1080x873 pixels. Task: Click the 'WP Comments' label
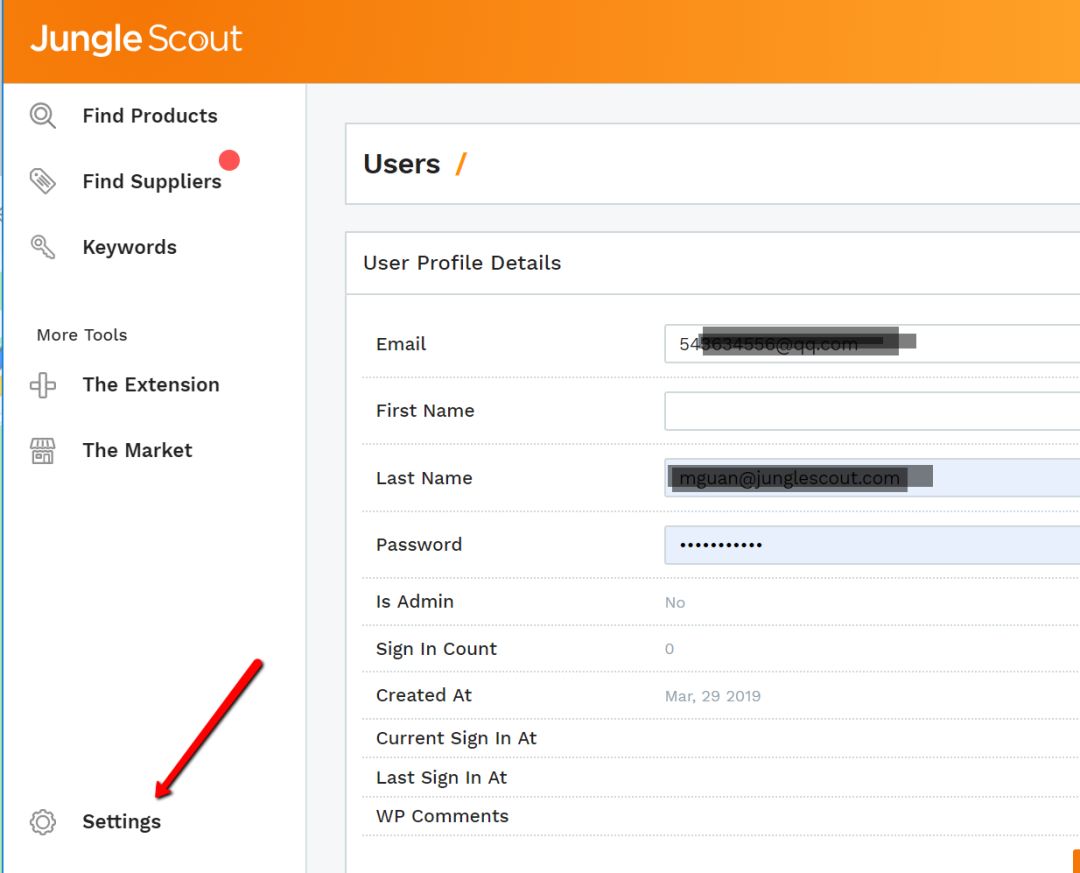point(442,816)
